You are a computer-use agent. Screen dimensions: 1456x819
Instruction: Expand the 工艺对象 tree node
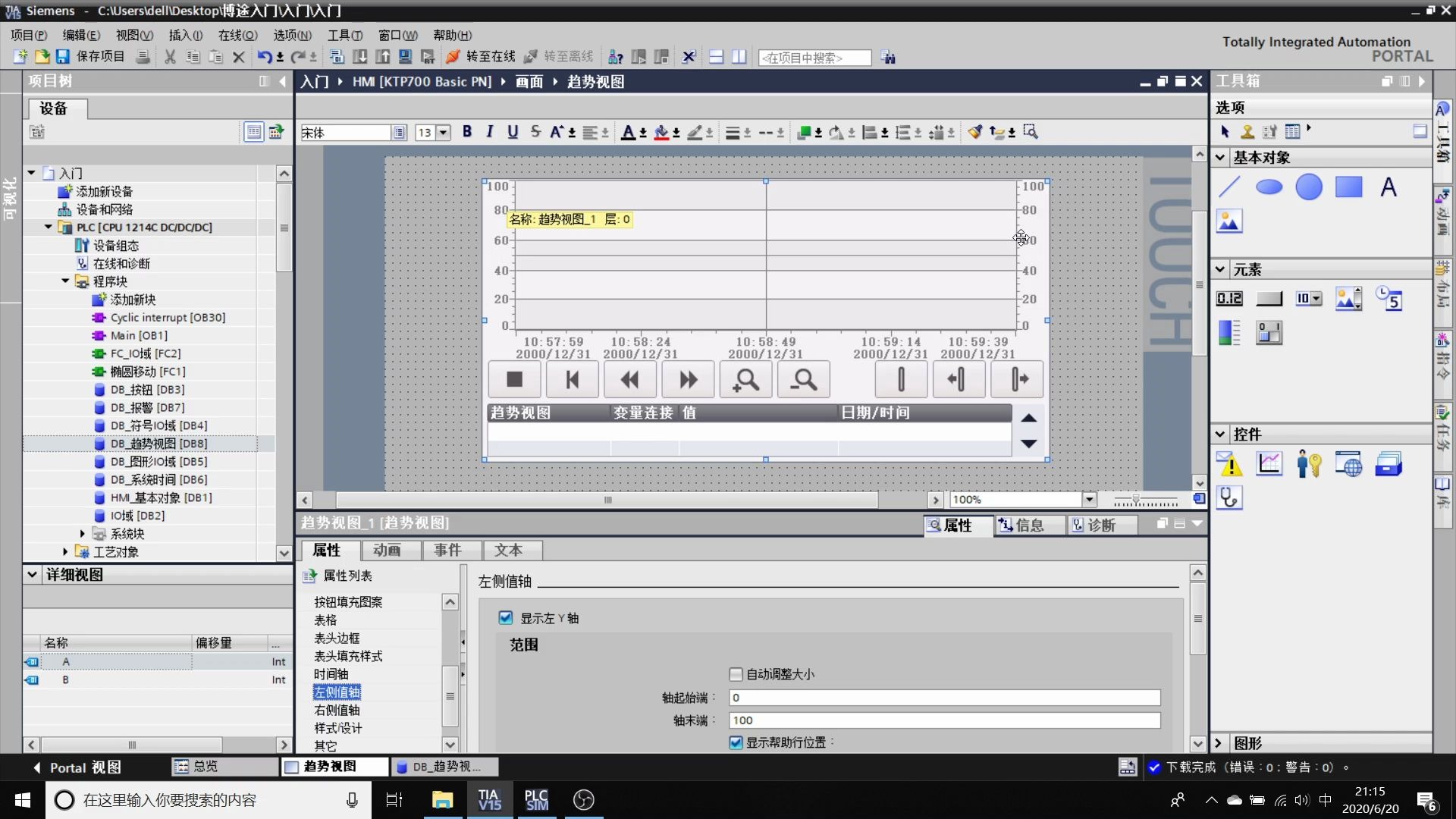tap(65, 552)
